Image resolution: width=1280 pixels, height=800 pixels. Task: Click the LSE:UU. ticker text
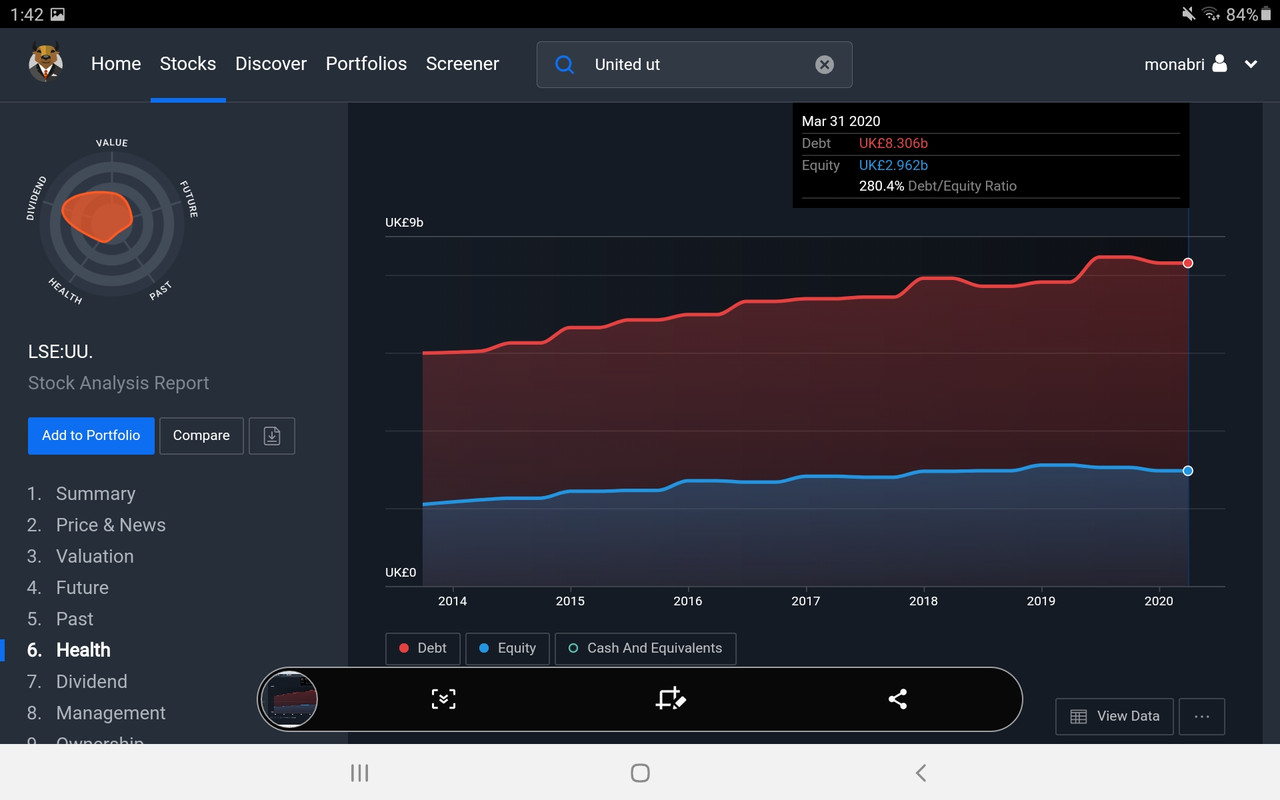click(x=61, y=352)
